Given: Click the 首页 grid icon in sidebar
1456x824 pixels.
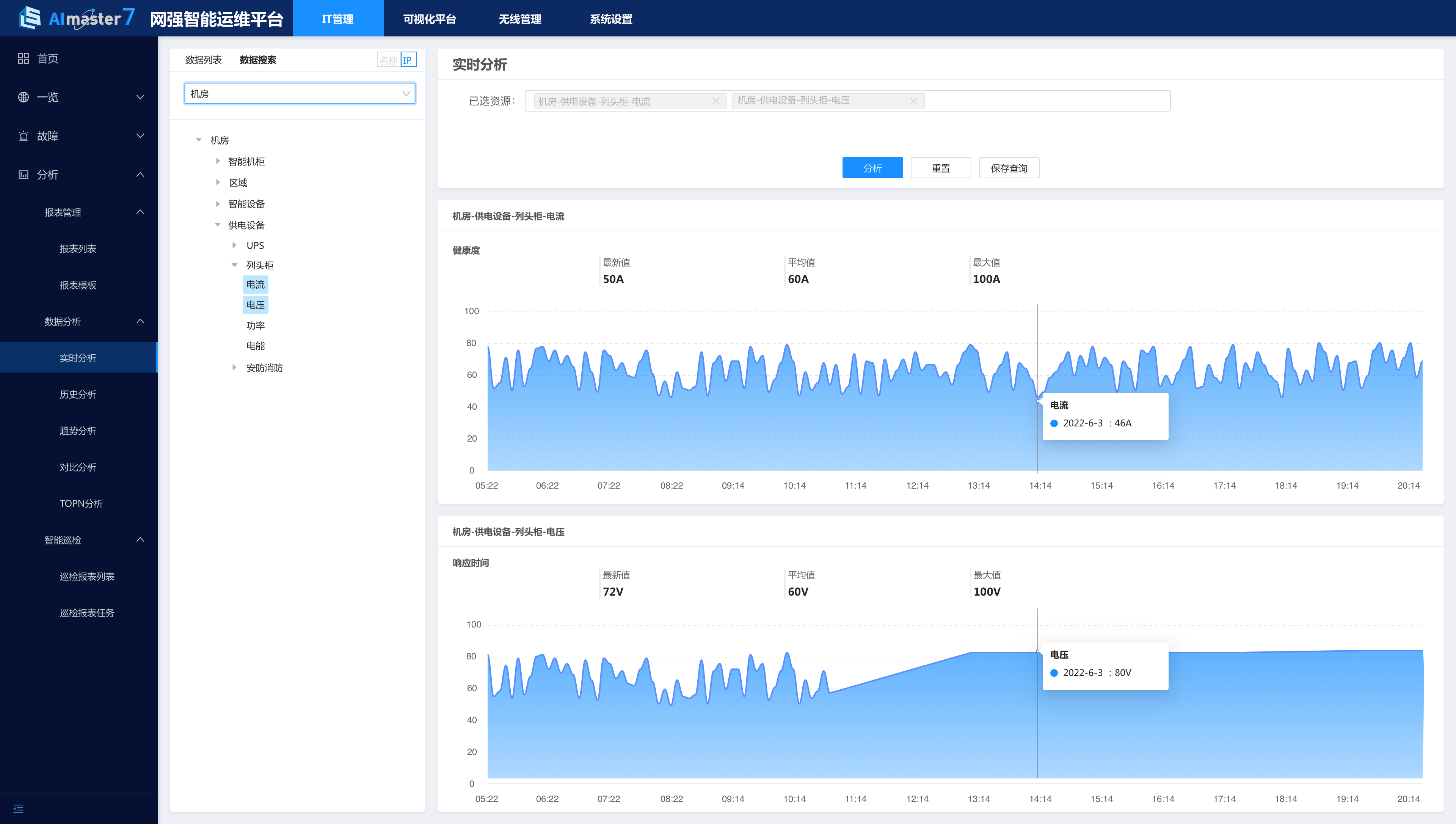Looking at the screenshot, I should pyautogui.click(x=23, y=58).
